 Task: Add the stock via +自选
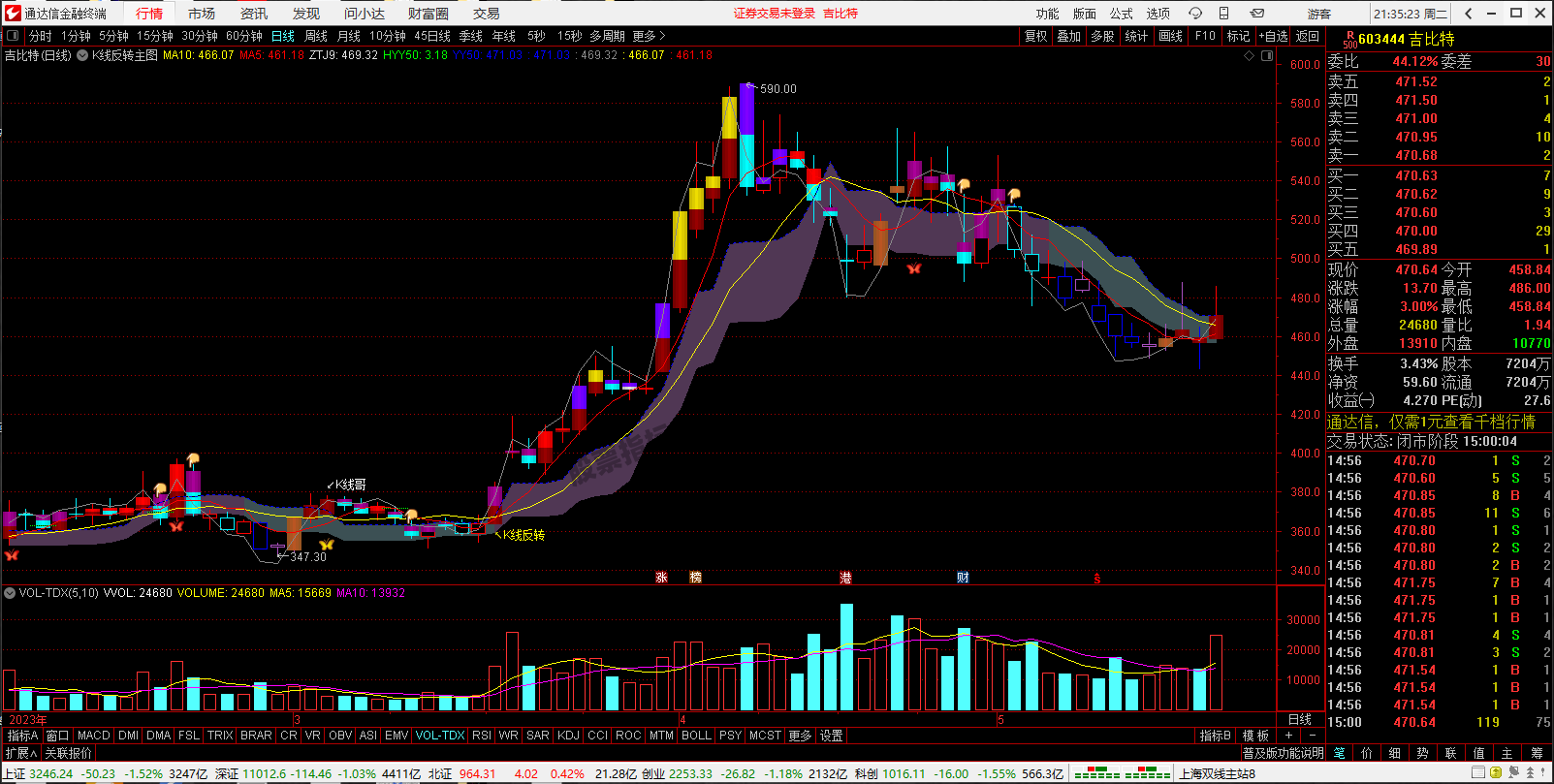coord(1274,36)
